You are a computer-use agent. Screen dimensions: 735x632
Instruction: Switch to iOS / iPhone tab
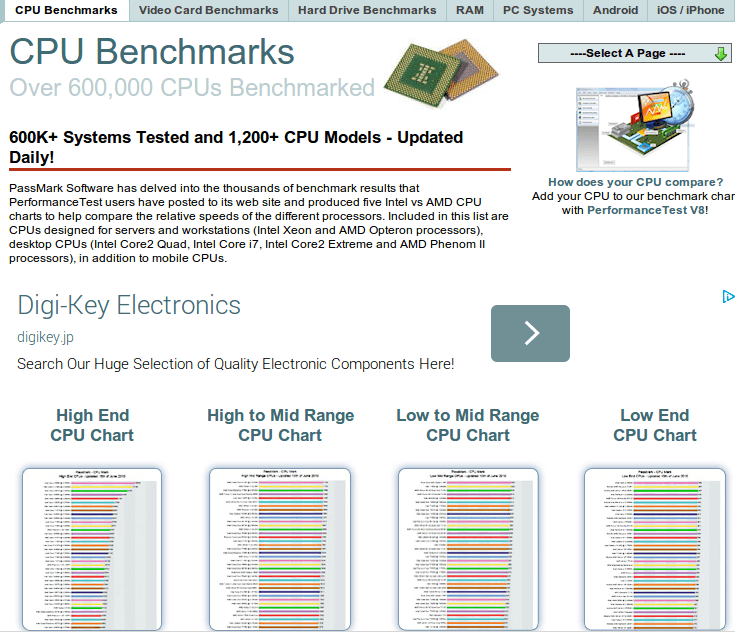coord(690,10)
